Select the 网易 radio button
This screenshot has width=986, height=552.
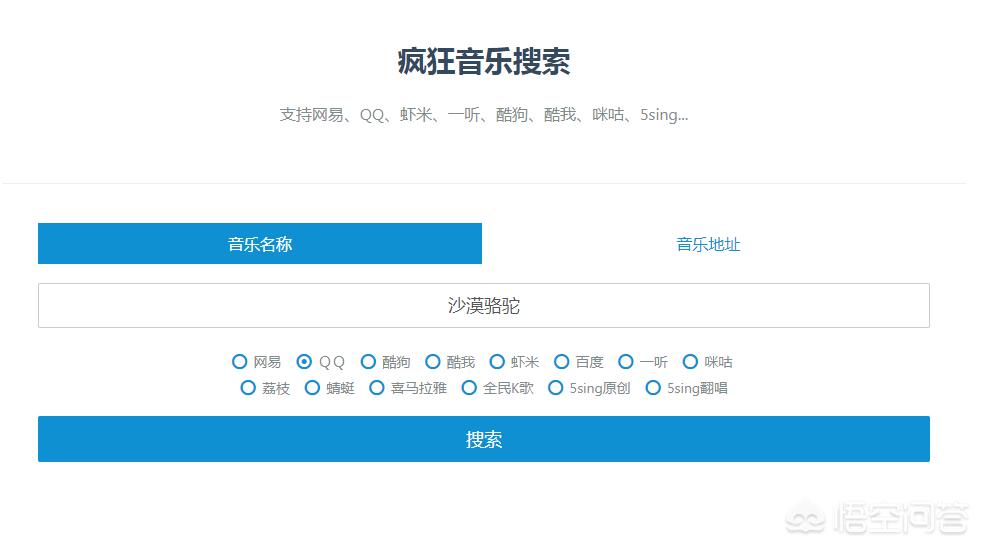coord(239,362)
